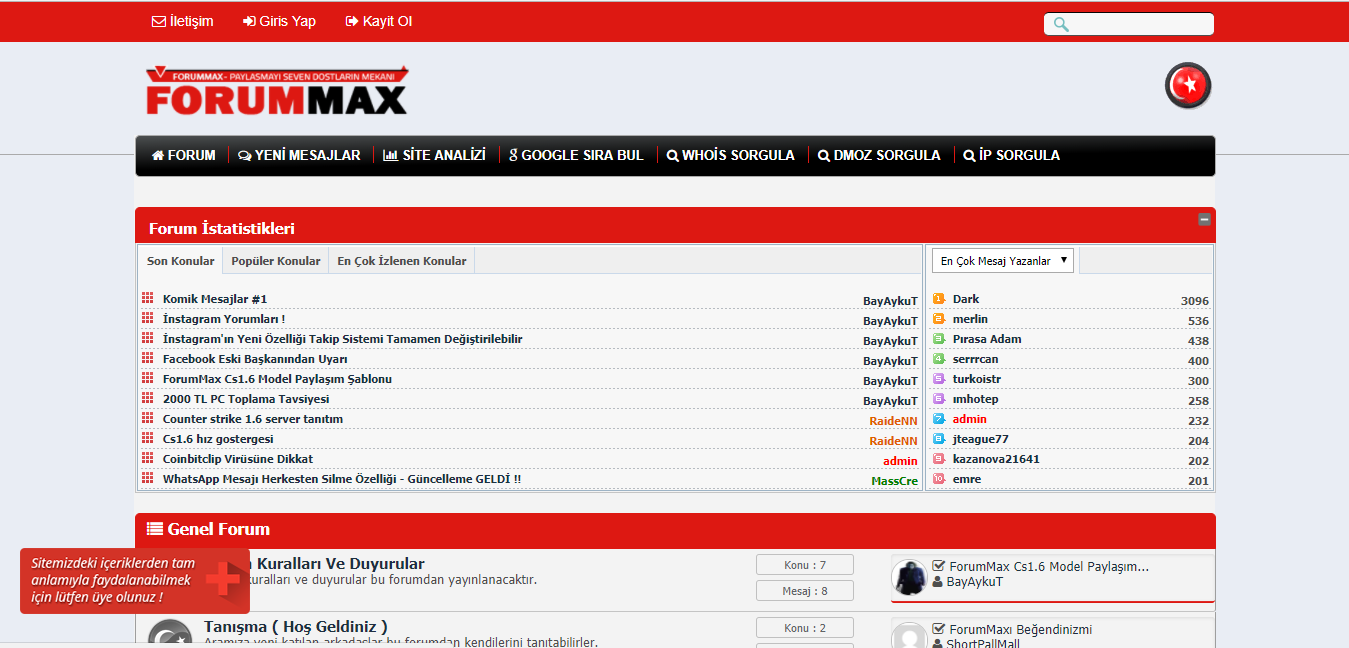The image size is (1349, 648).
Task: Open topic Cs1.6 hız gostergesi
Action: pos(218,439)
